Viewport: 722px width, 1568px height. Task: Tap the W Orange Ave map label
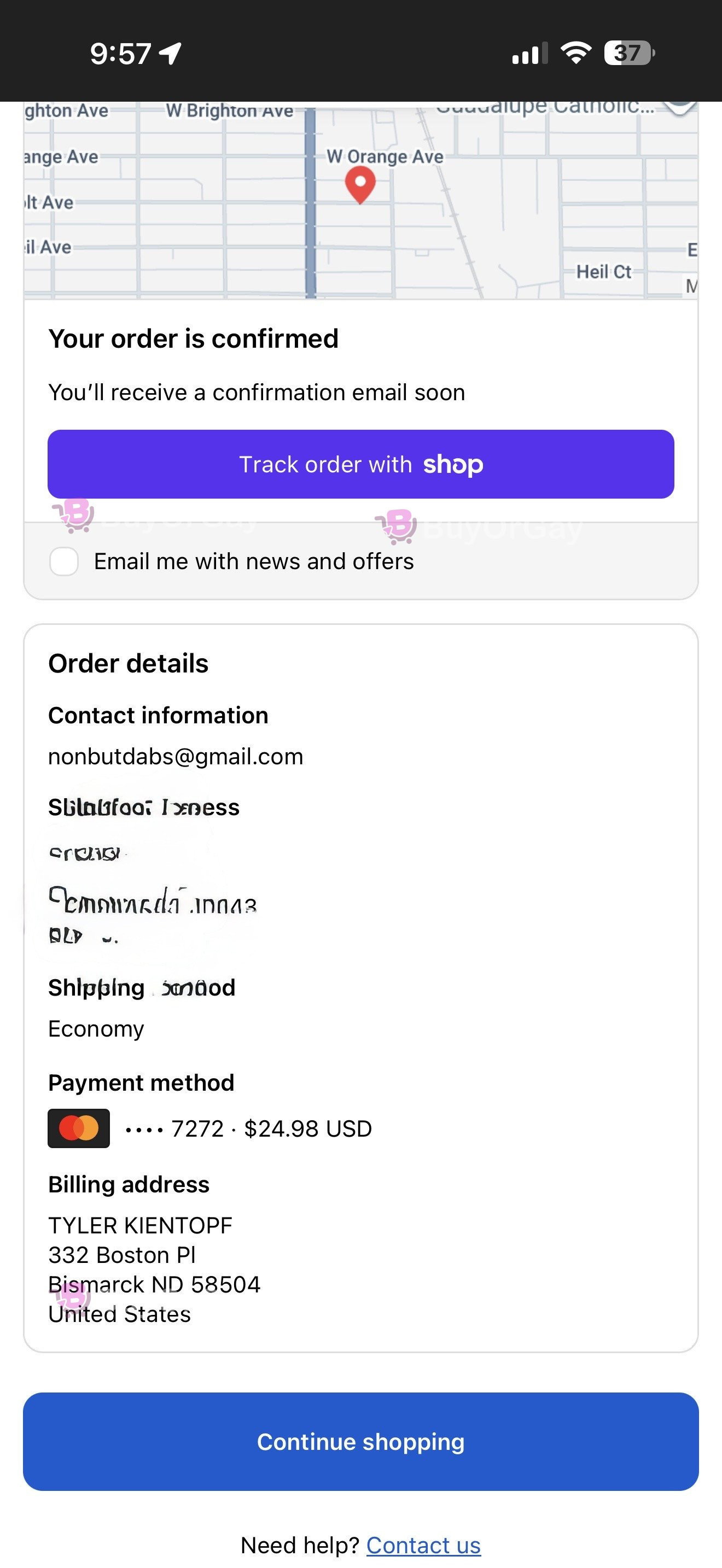tap(385, 156)
